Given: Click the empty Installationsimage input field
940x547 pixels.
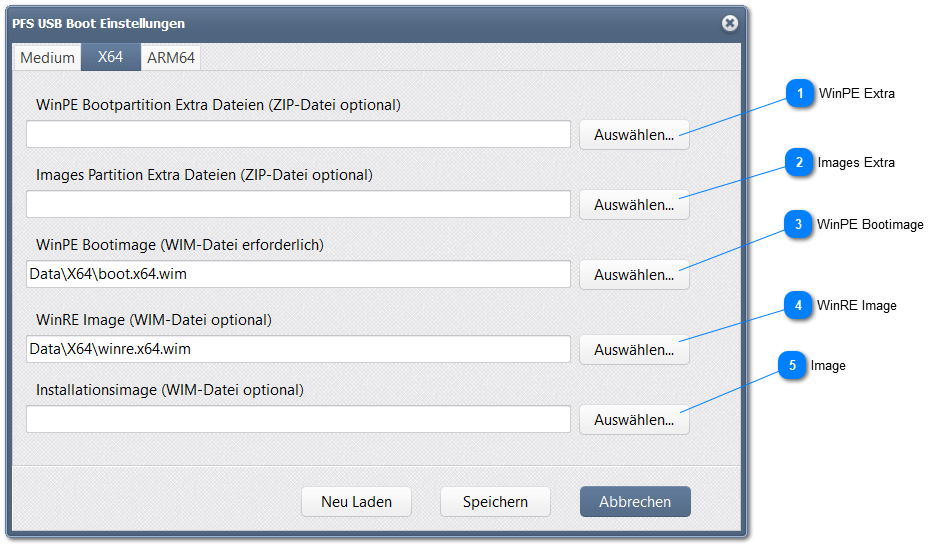Looking at the screenshot, I should (x=298, y=419).
